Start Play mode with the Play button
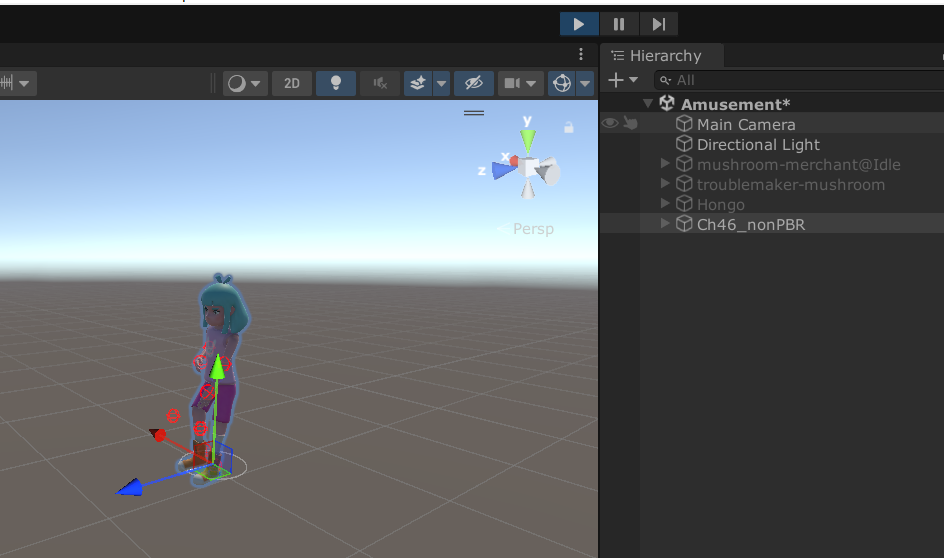Viewport: 944px width, 558px height. click(x=579, y=24)
